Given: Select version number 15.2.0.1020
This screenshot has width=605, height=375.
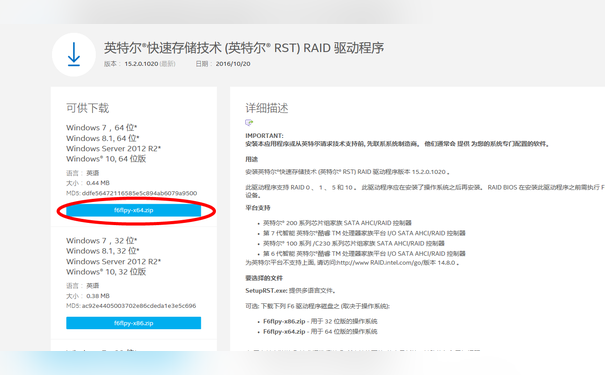Looking at the screenshot, I should pyautogui.click(x=141, y=64).
